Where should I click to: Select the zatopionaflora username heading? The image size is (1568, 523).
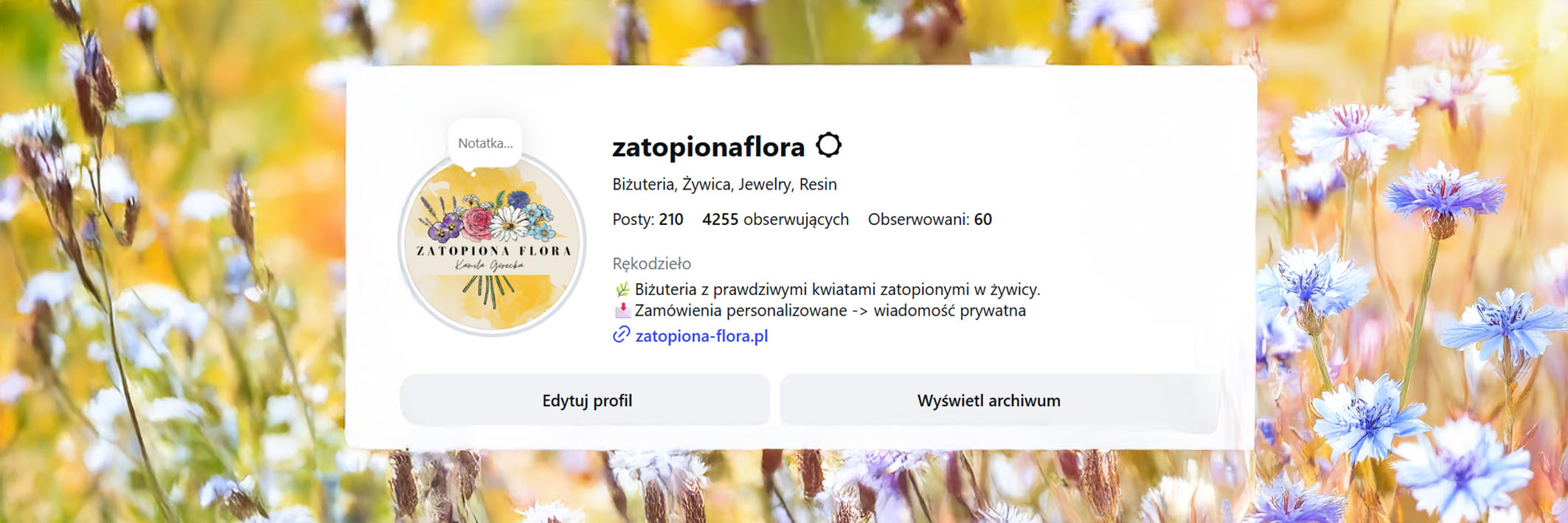tap(708, 147)
